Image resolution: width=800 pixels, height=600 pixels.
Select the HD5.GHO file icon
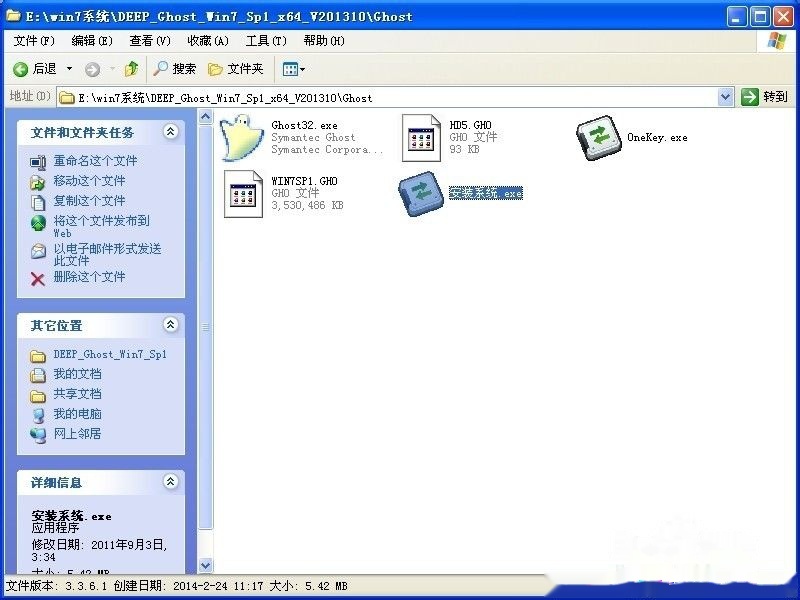(x=421, y=138)
